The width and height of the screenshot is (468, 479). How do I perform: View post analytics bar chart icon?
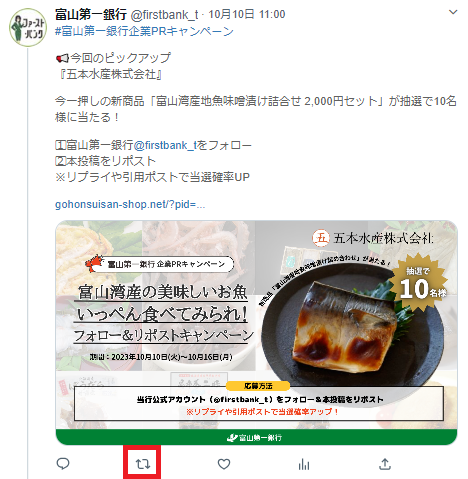304,464
